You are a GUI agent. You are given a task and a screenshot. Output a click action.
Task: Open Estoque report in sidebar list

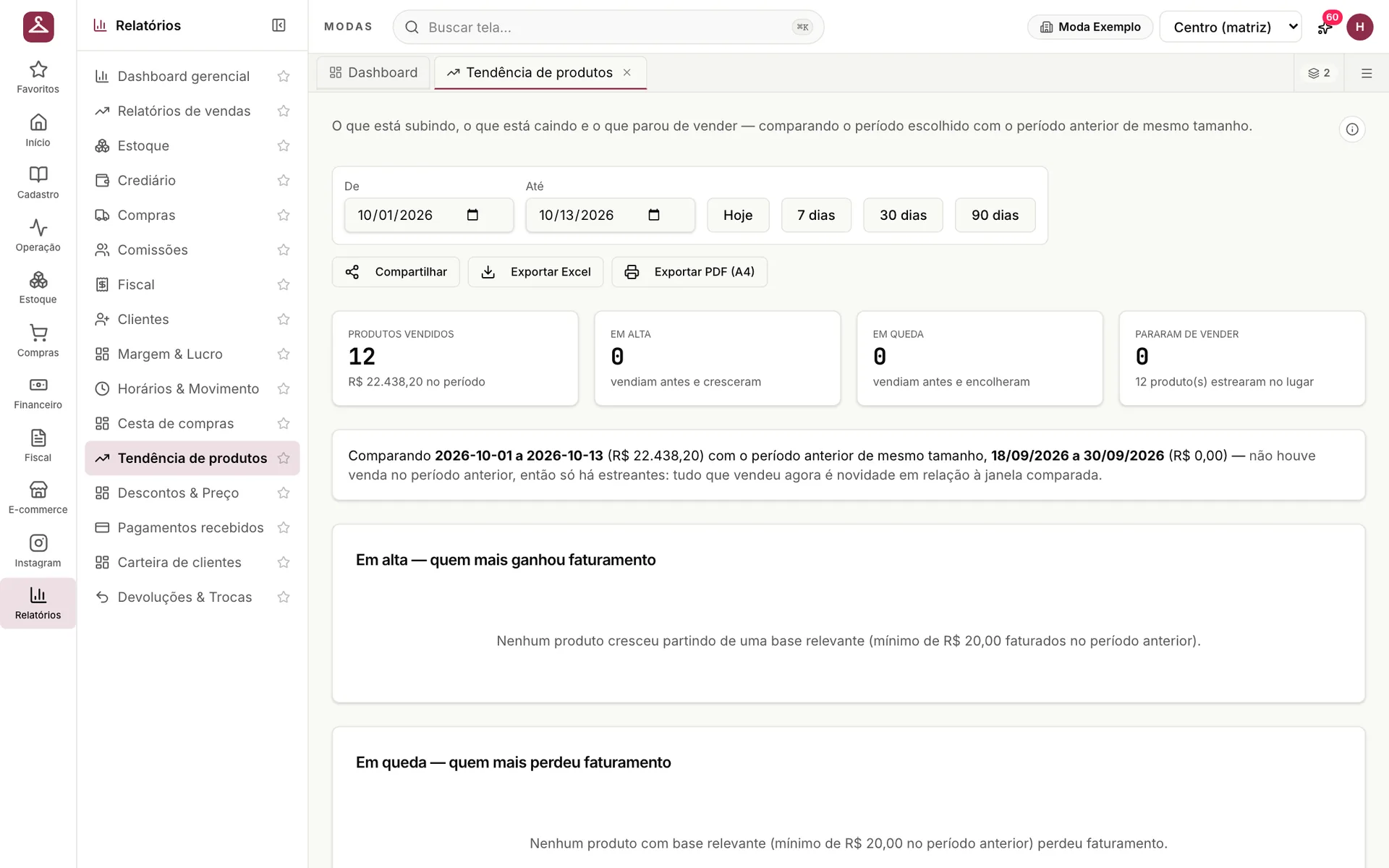pos(143,145)
